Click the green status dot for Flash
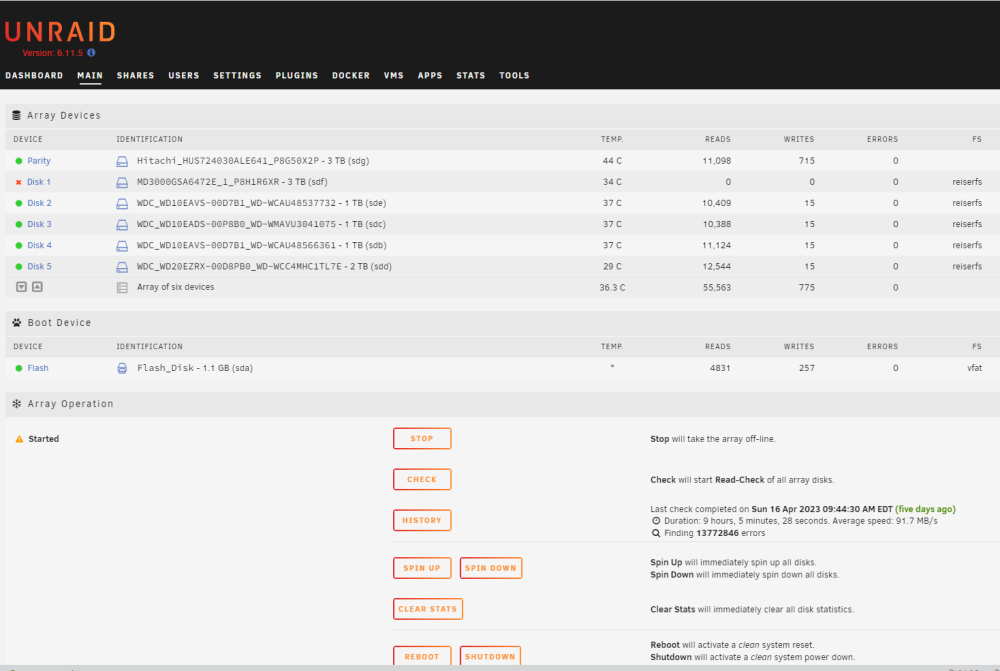The width and height of the screenshot is (1000, 671). (x=18, y=368)
